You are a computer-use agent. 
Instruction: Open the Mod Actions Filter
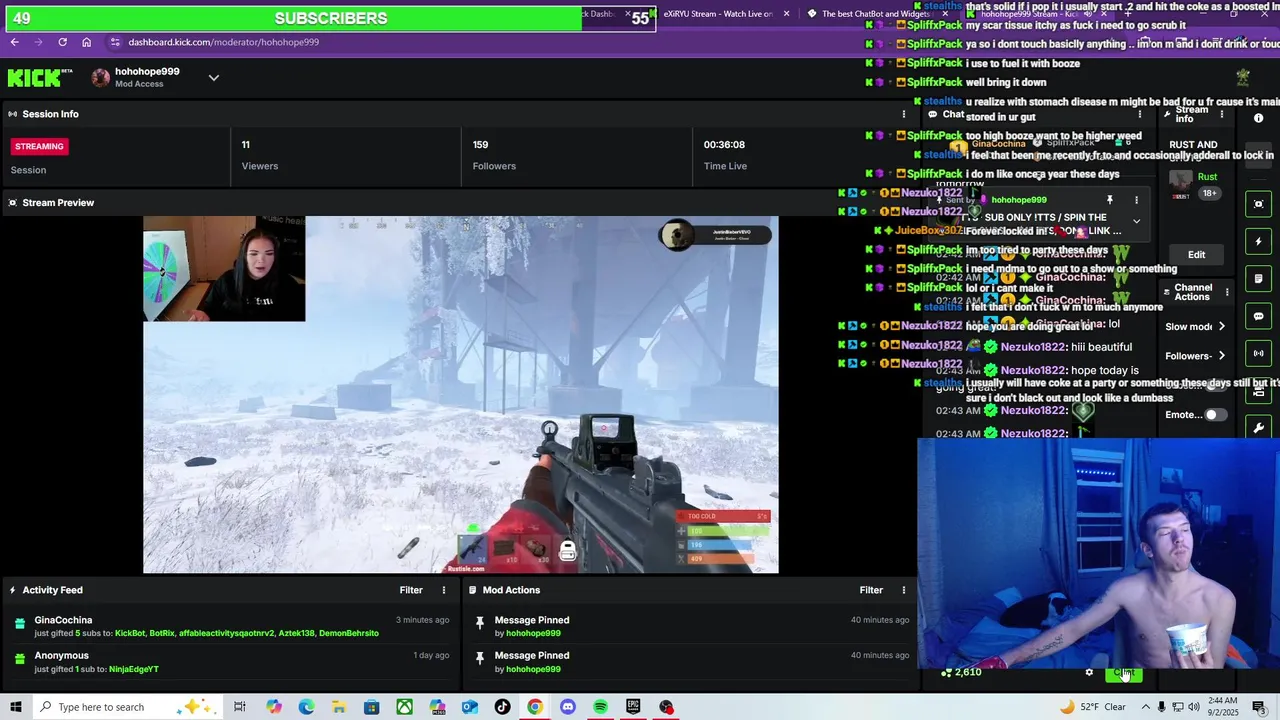click(x=871, y=590)
